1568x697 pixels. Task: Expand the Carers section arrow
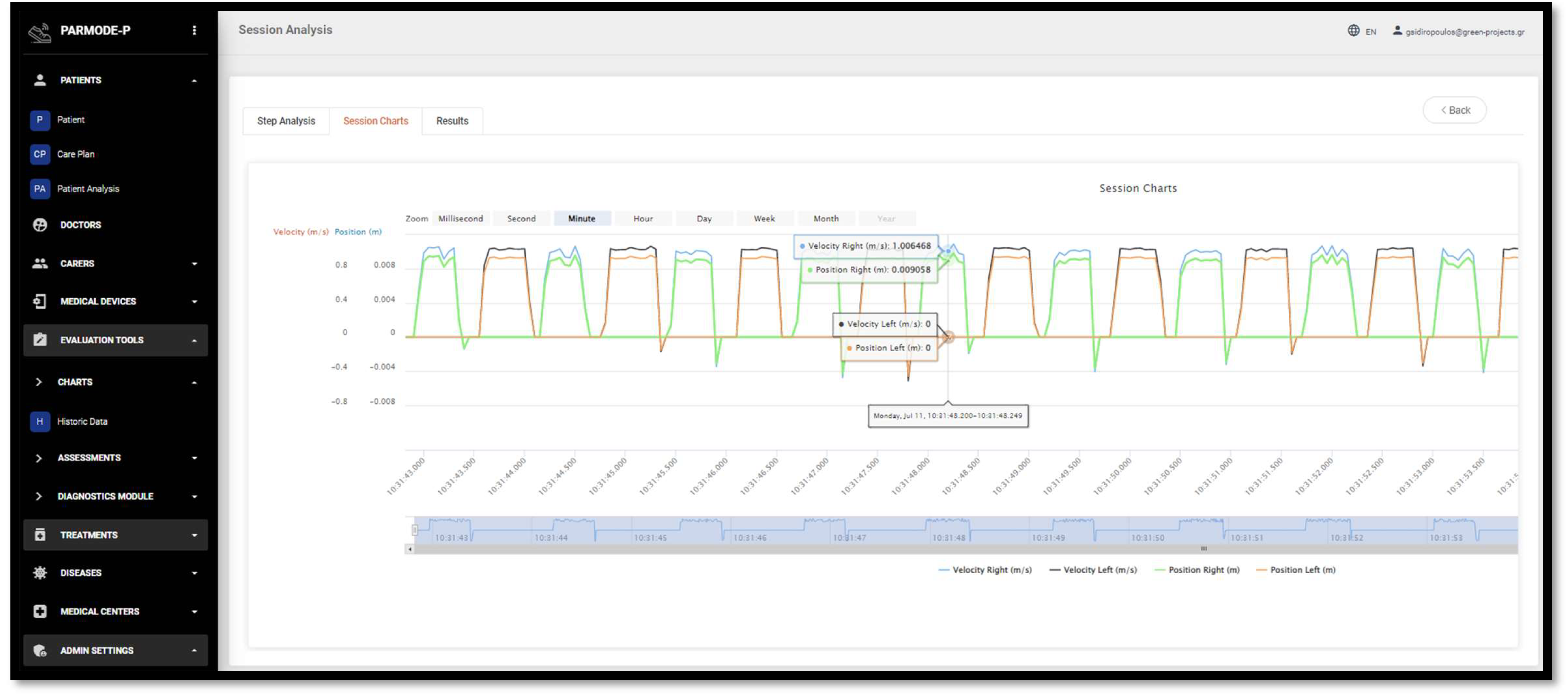194,264
